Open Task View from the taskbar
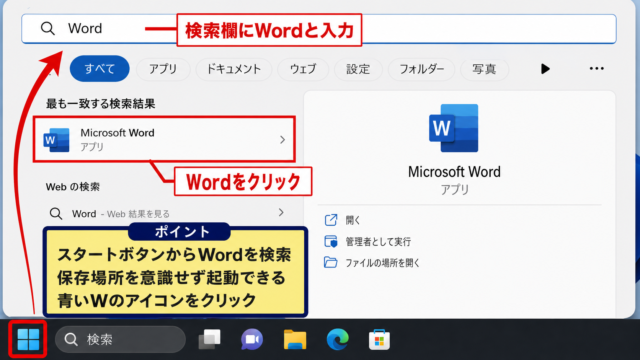This screenshot has width=640, height=360. coord(209,339)
